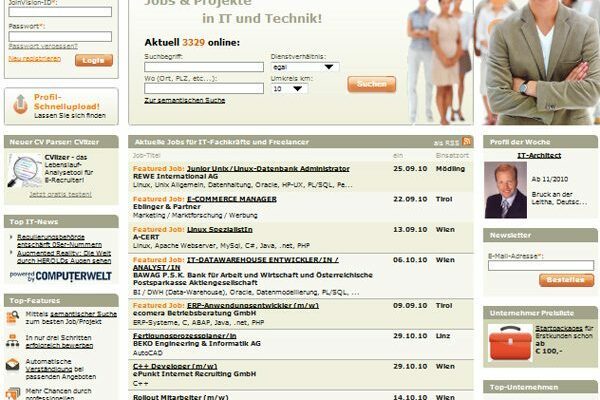Viewport: 600px width, 400px height.
Task: Click the A-CERT company name
Action: click(146, 237)
